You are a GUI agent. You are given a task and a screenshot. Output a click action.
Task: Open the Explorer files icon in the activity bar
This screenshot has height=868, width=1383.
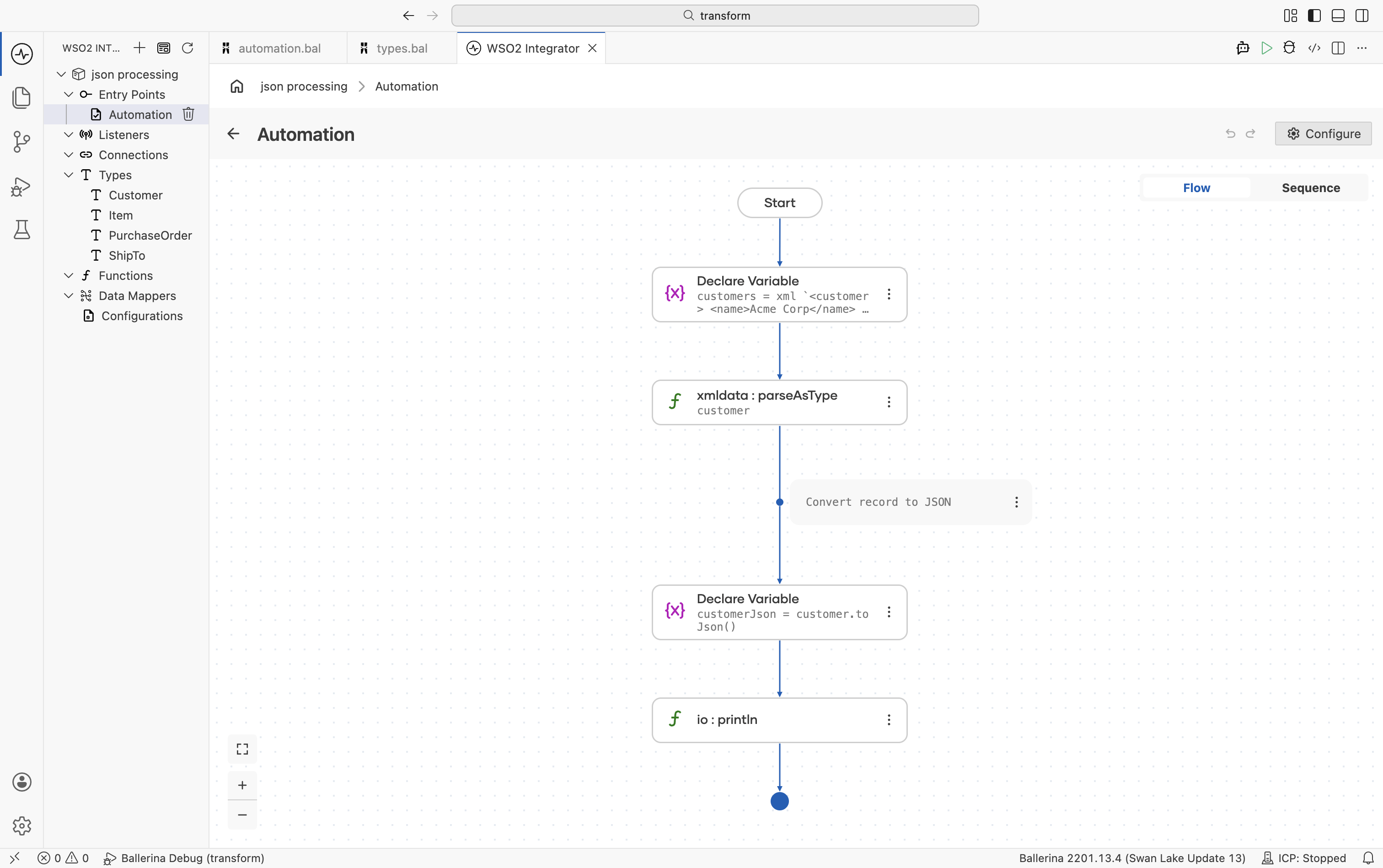coord(22,97)
